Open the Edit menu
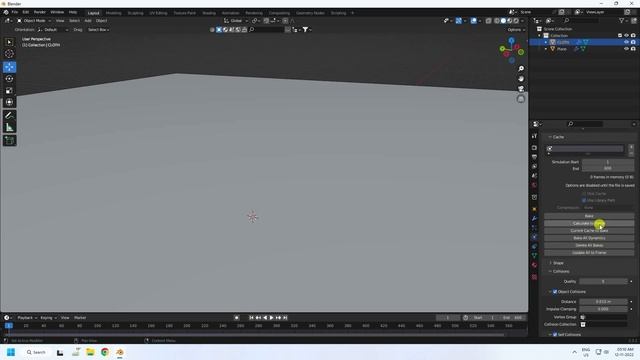Viewport: 640px width, 360px height. [x=26, y=12]
